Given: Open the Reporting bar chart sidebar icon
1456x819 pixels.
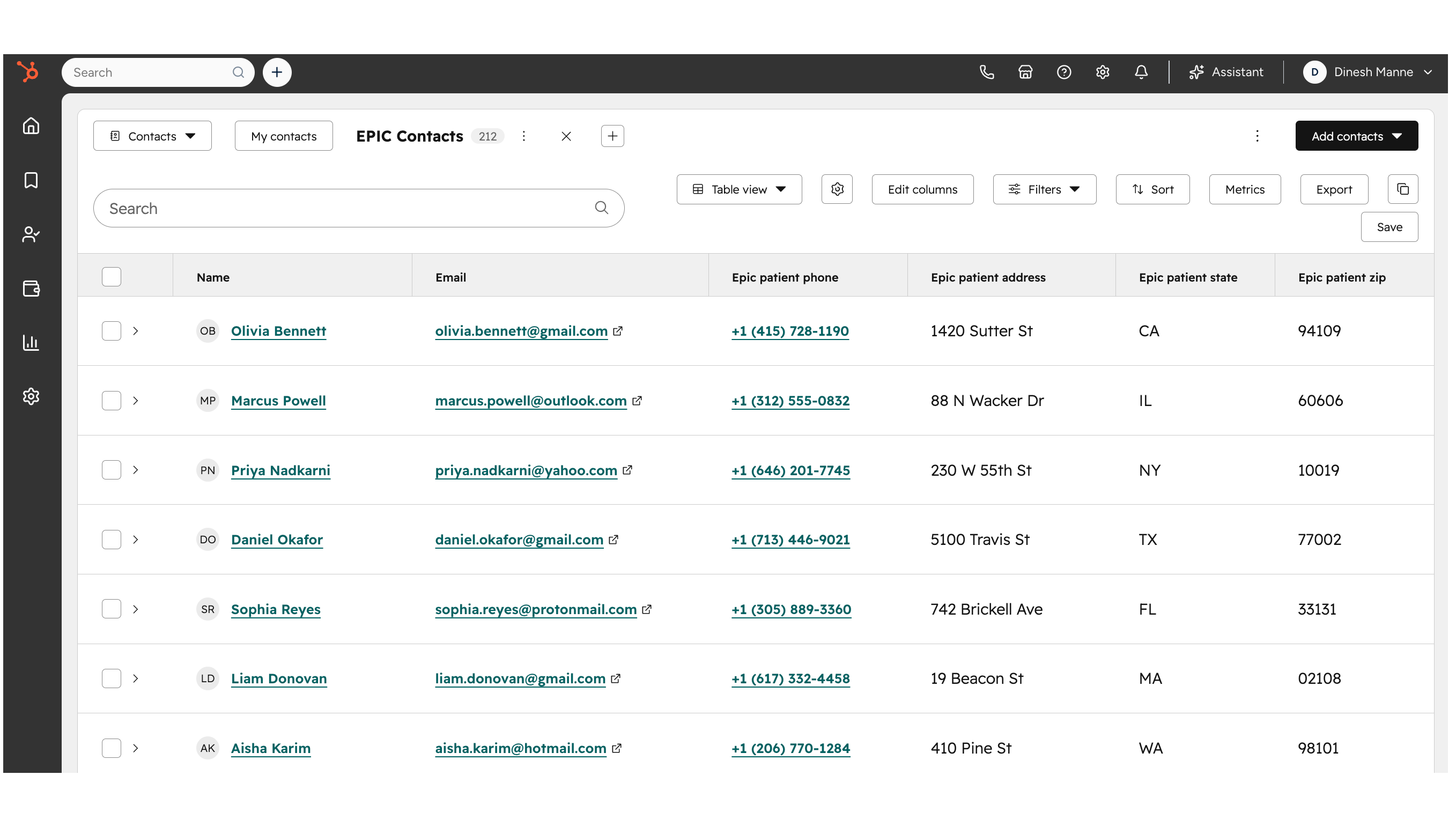Looking at the screenshot, I should [x=31, y=343].
